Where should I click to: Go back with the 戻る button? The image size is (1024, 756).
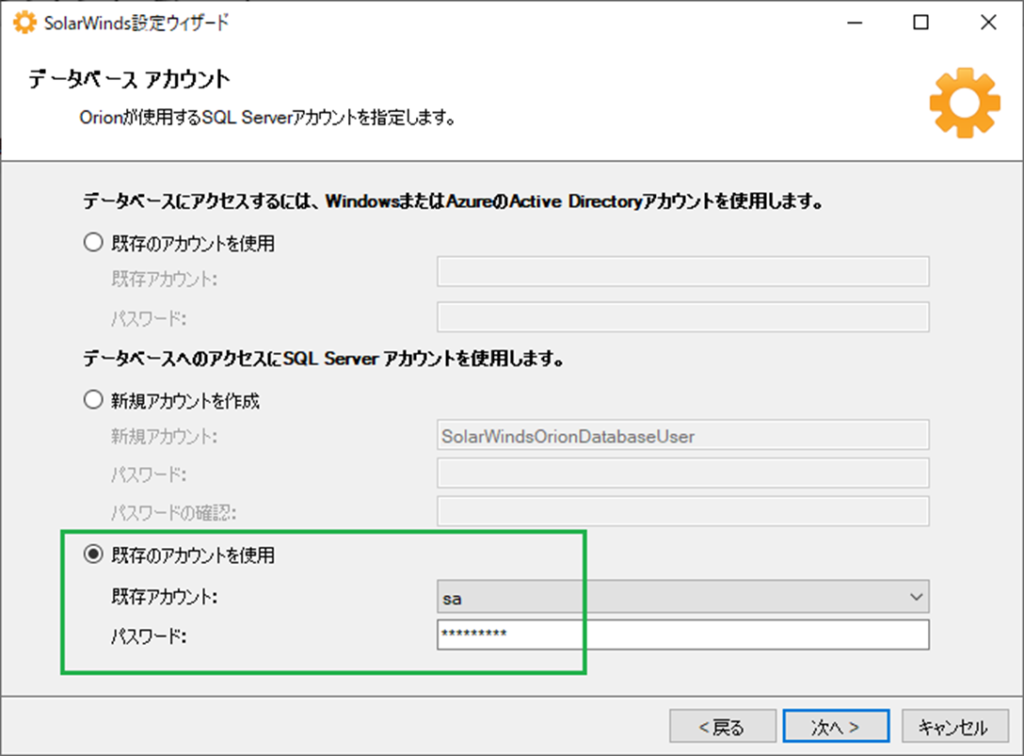[x=722, y=726]
